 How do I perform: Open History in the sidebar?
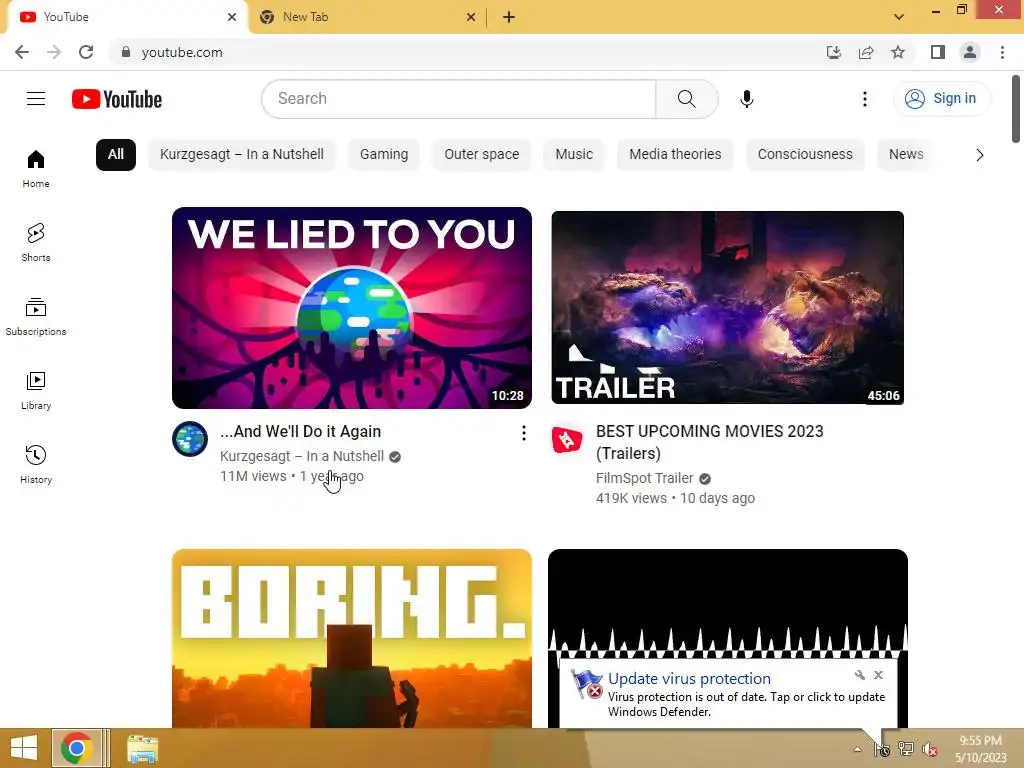tap(36, 464)
